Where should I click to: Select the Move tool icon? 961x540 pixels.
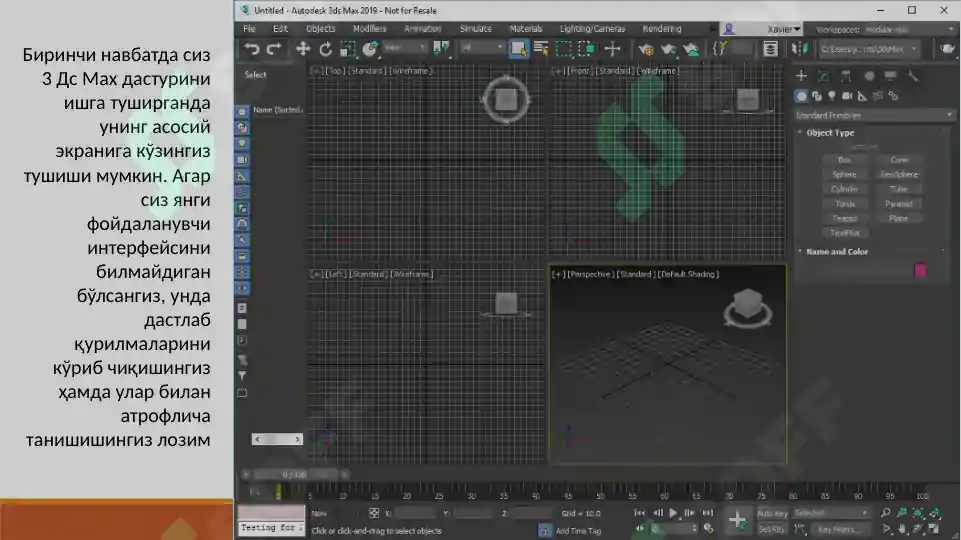tap(303, 49)
